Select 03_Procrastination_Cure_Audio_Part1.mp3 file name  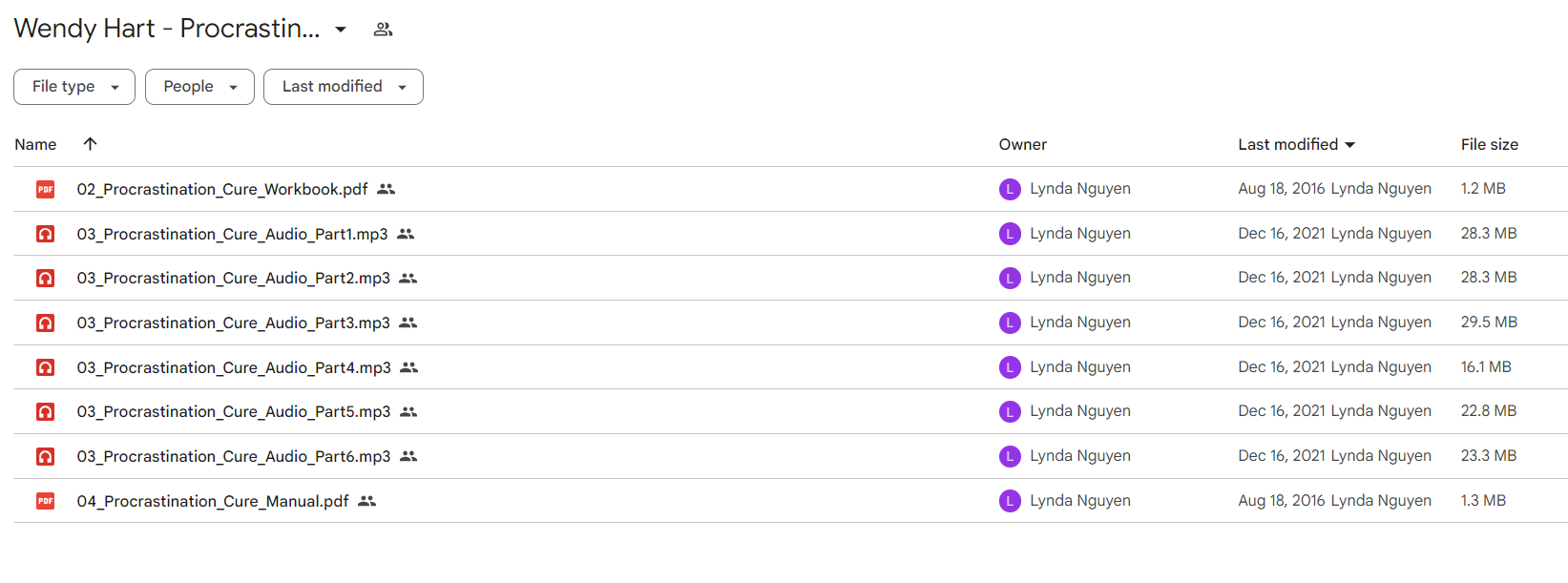point(233,234)
